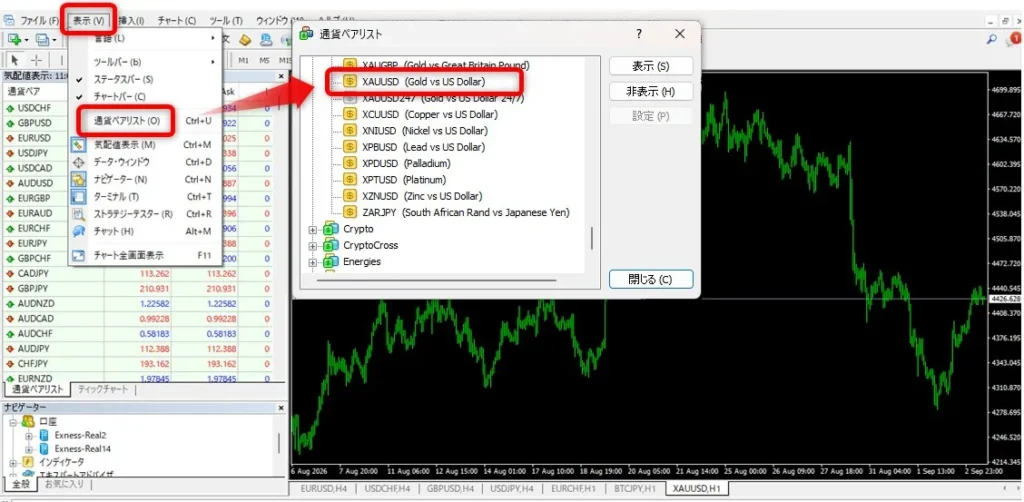The width and height of the screenshot is (1024, 502).
Task: Open the 表示 (V) menu
Action: [89, 20]
